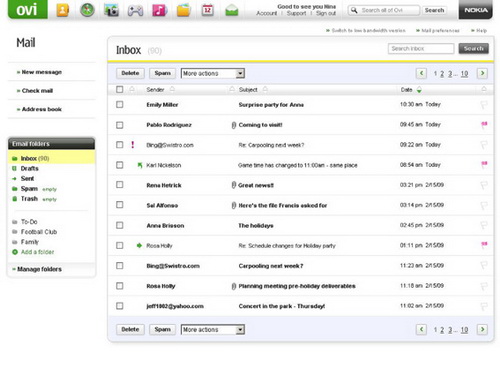Tick checkbox for Anna Brisson email

point(119,225)
